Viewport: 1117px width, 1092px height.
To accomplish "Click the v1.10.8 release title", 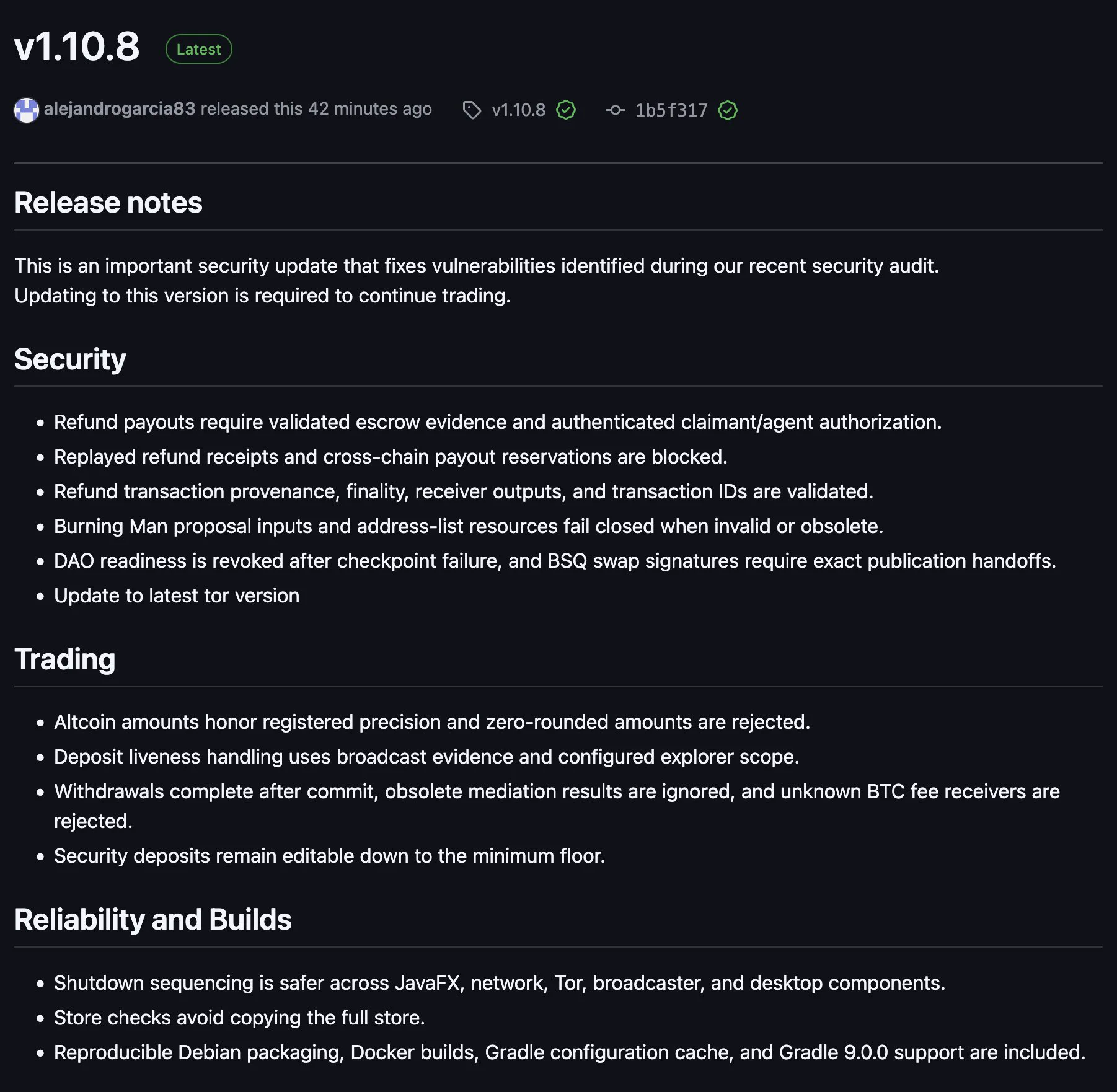I will tap(77, 46).
